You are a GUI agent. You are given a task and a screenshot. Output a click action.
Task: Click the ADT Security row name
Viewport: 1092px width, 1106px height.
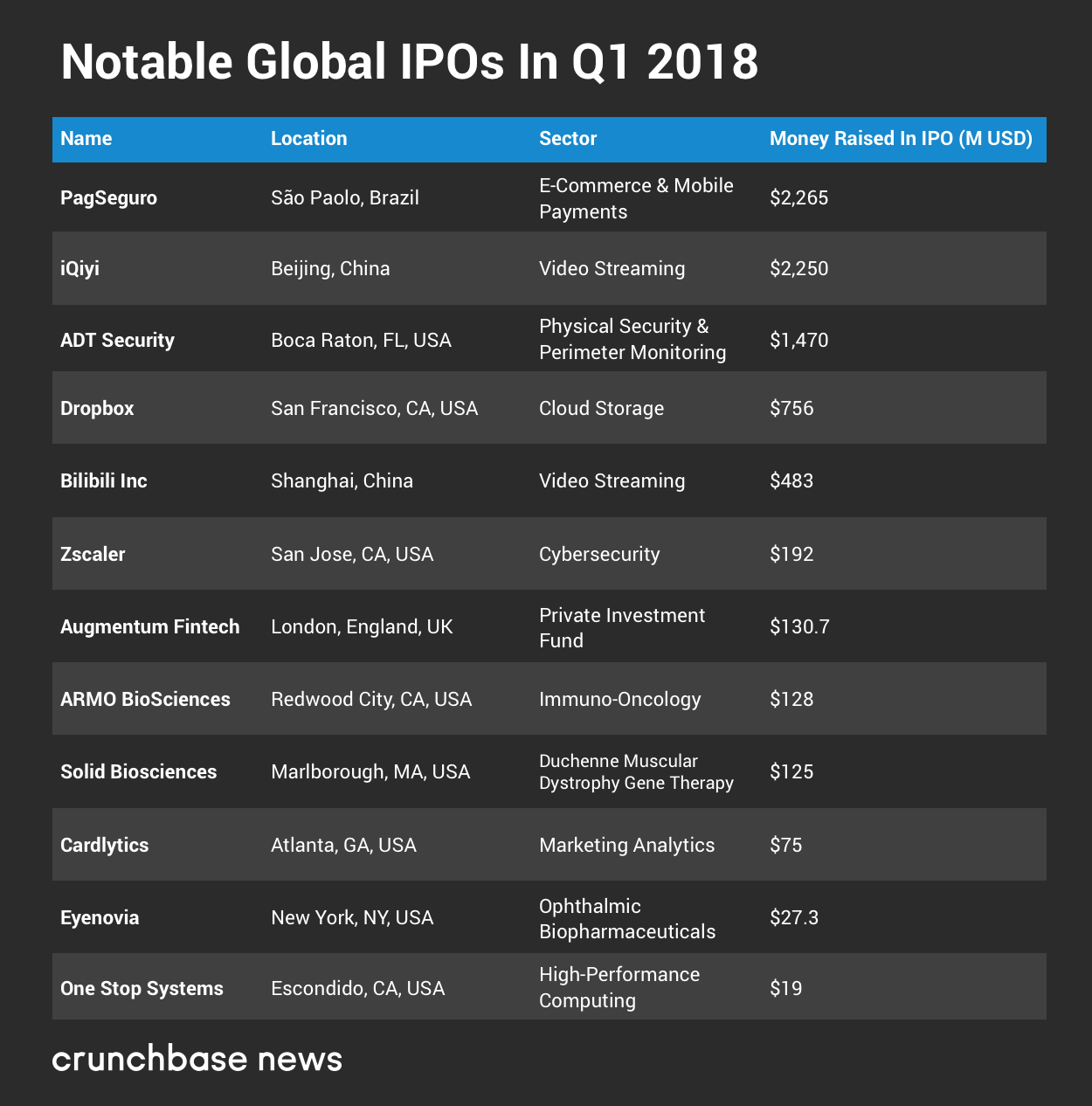point(117,340)
